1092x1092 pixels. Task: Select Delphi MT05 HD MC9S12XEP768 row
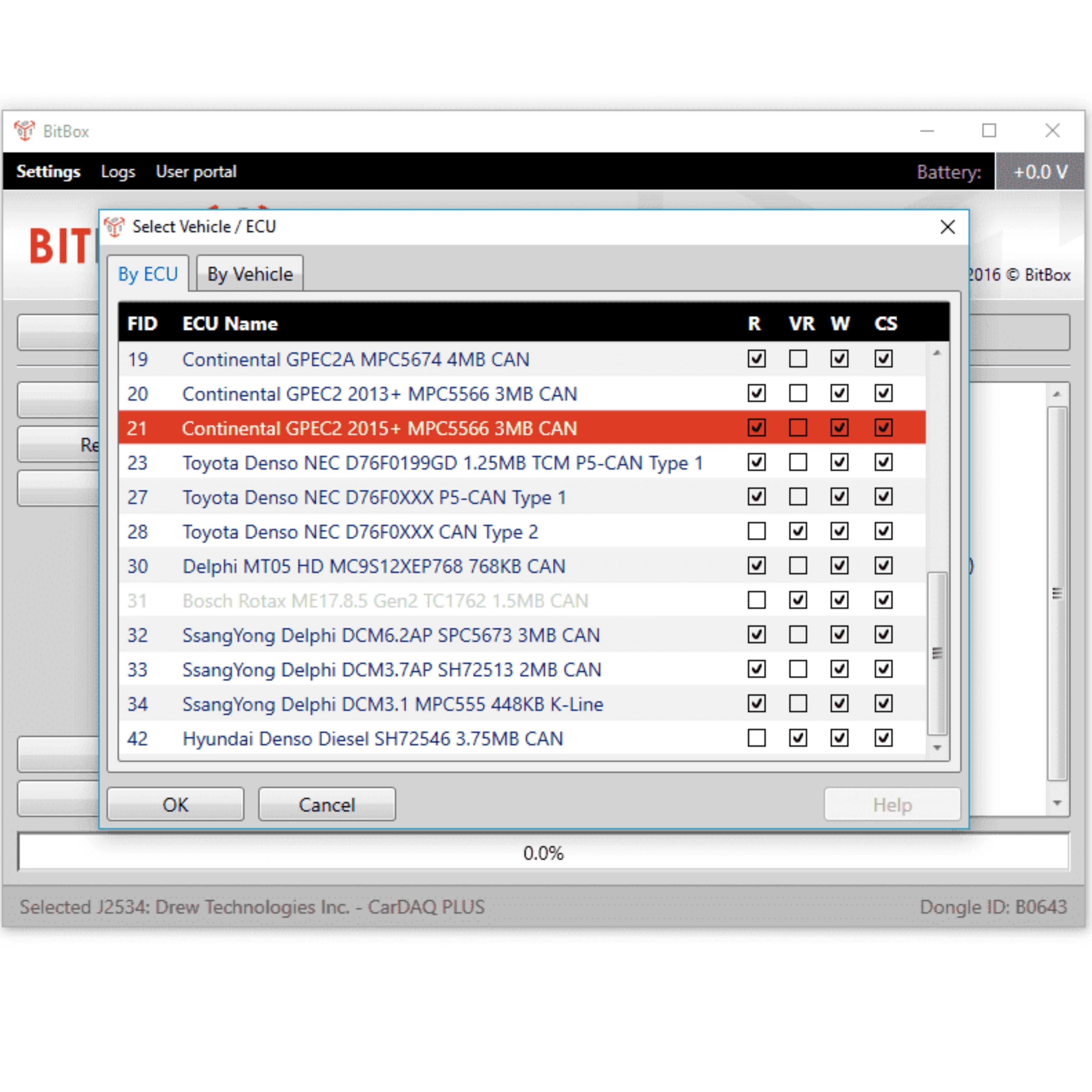click(x=522, y=566)
